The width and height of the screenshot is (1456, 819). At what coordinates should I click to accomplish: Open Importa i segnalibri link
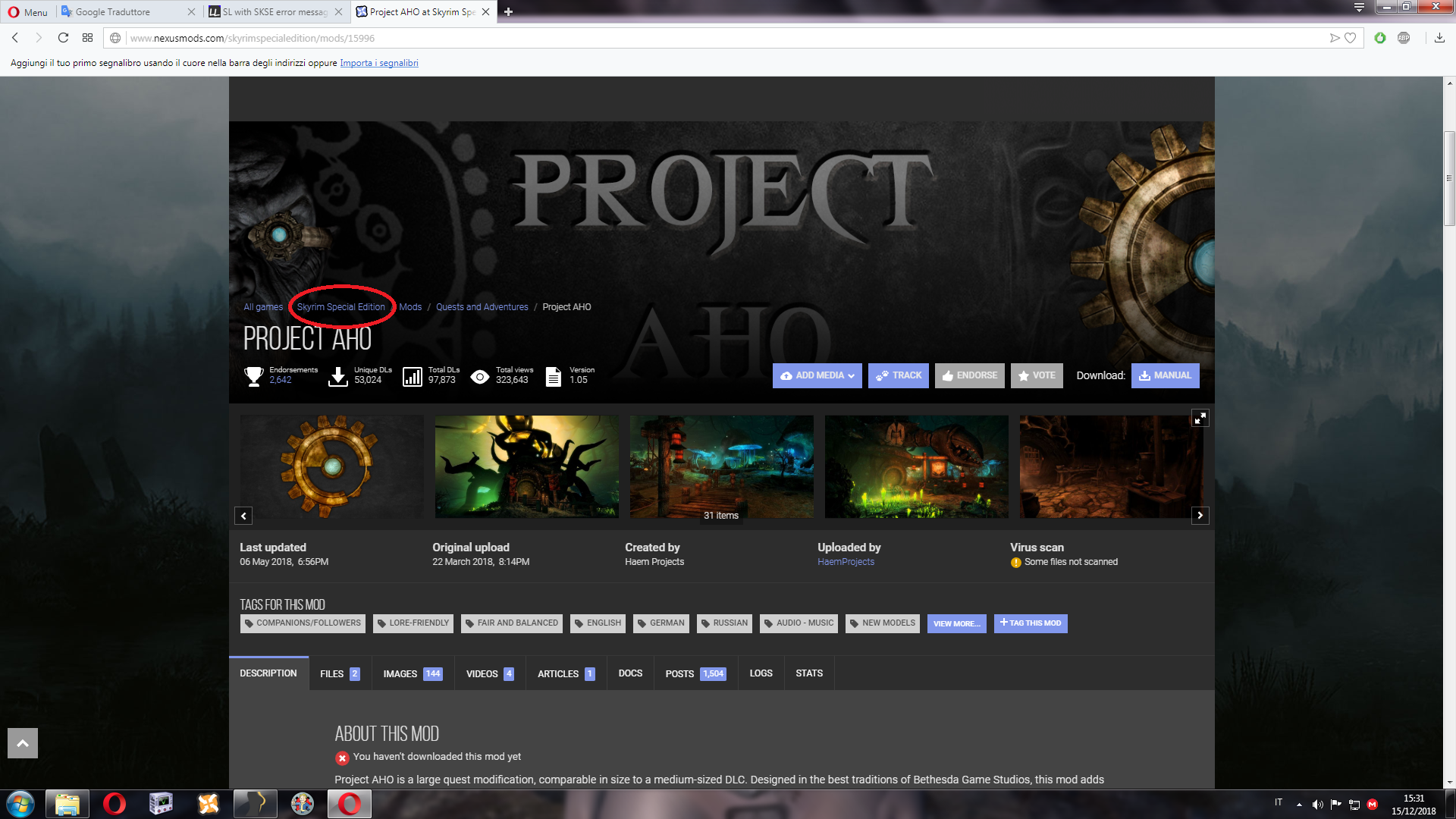[379, 63]
